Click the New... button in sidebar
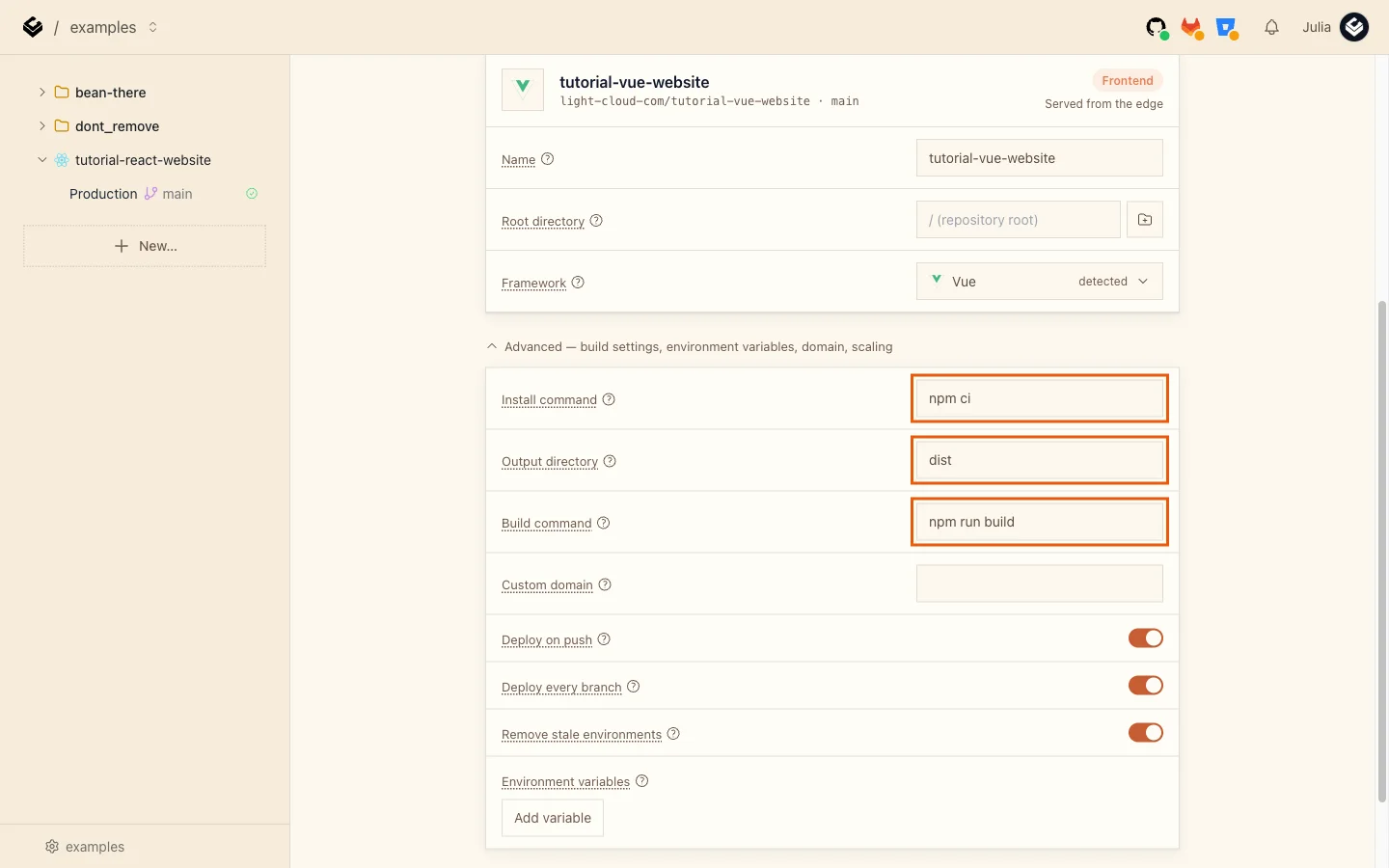This screenshot has width=1389, height=868. (x=145, y=246)
